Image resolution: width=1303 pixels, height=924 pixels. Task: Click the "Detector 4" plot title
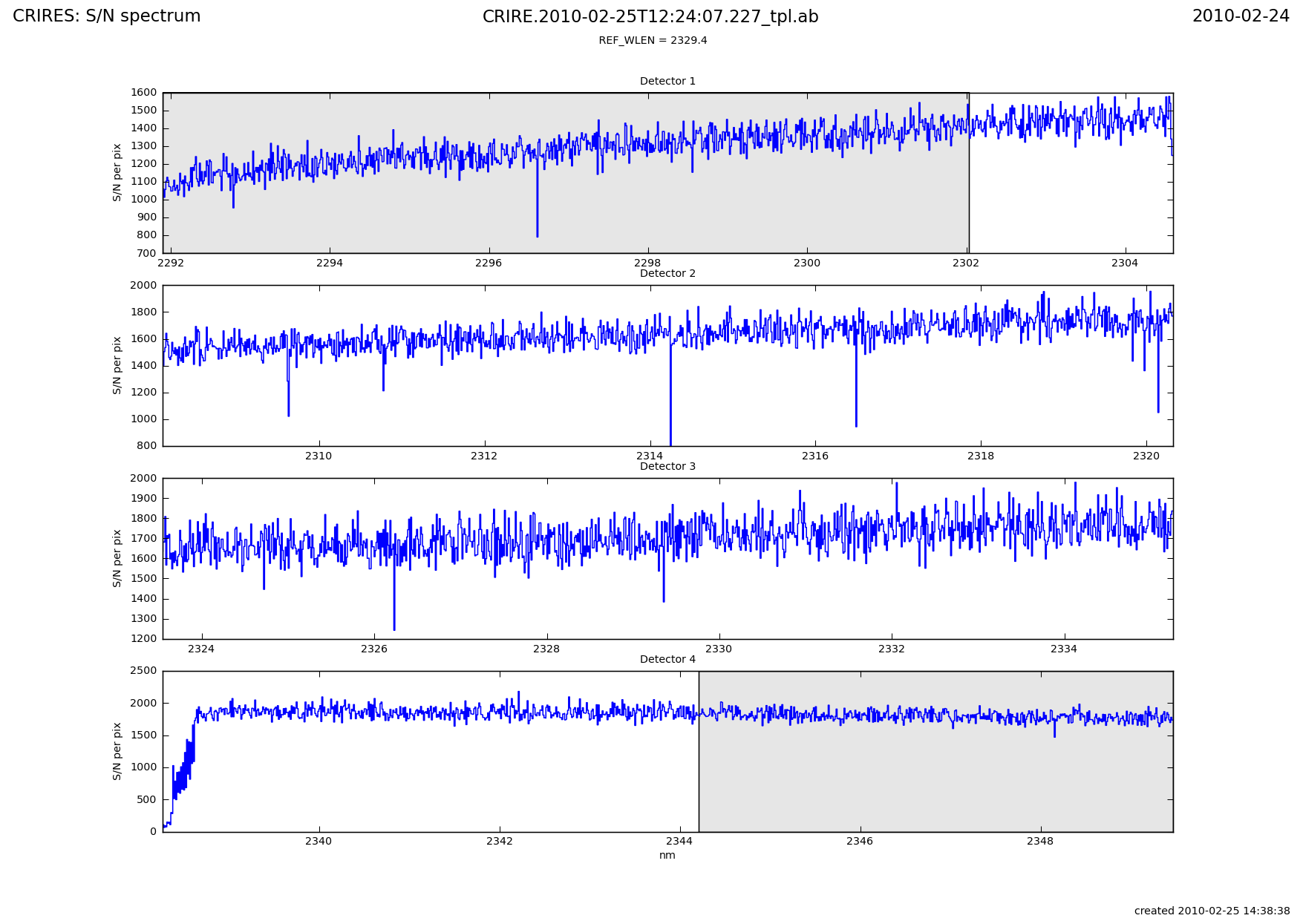(667, 659)
